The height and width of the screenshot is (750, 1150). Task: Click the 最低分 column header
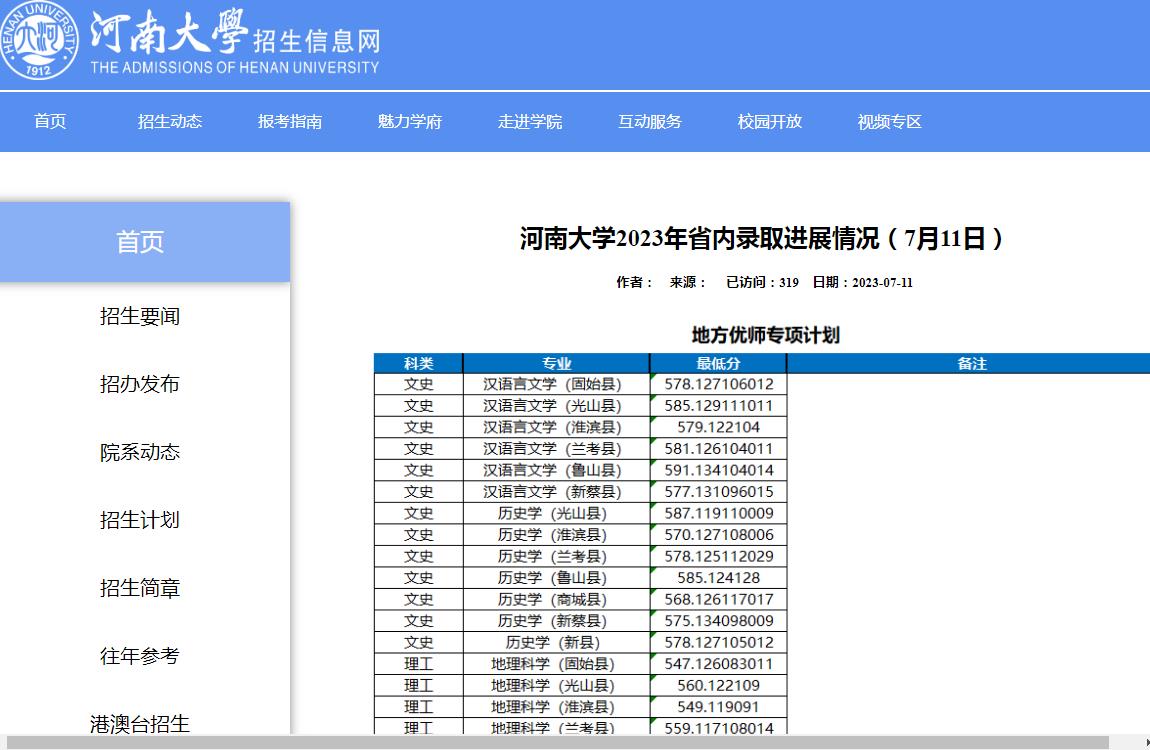click(718, 363)
